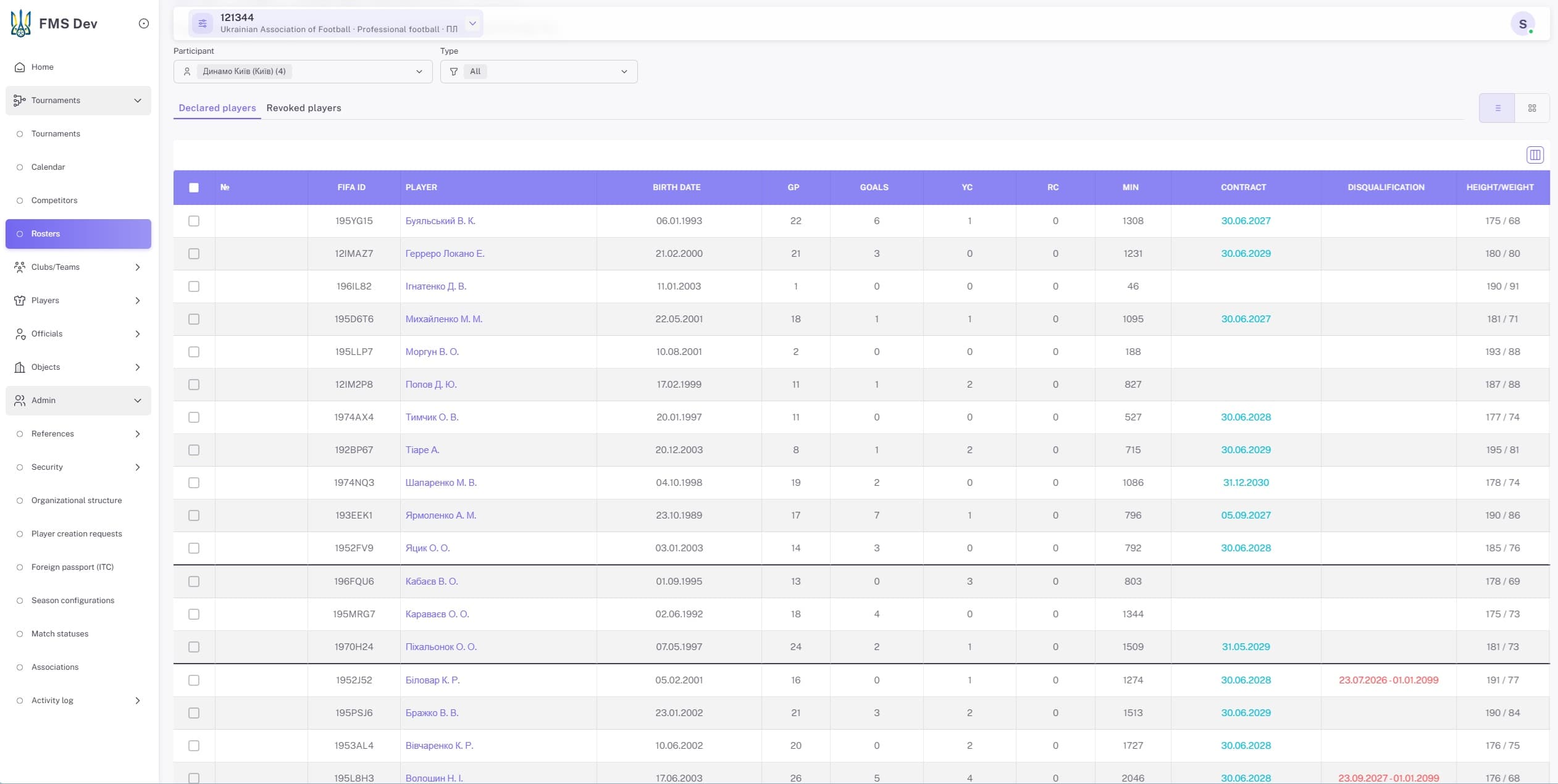Screen dimensions: 1558x784
Task: Sort table by BIRTH DATE column header
Action: [x=676, y=187]
